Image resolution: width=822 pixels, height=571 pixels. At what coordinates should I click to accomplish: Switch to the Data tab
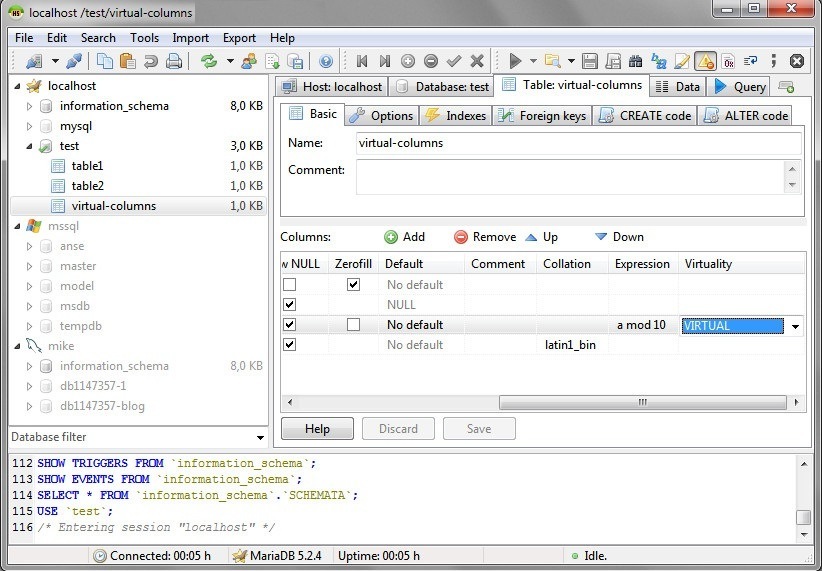coord(678,87)
